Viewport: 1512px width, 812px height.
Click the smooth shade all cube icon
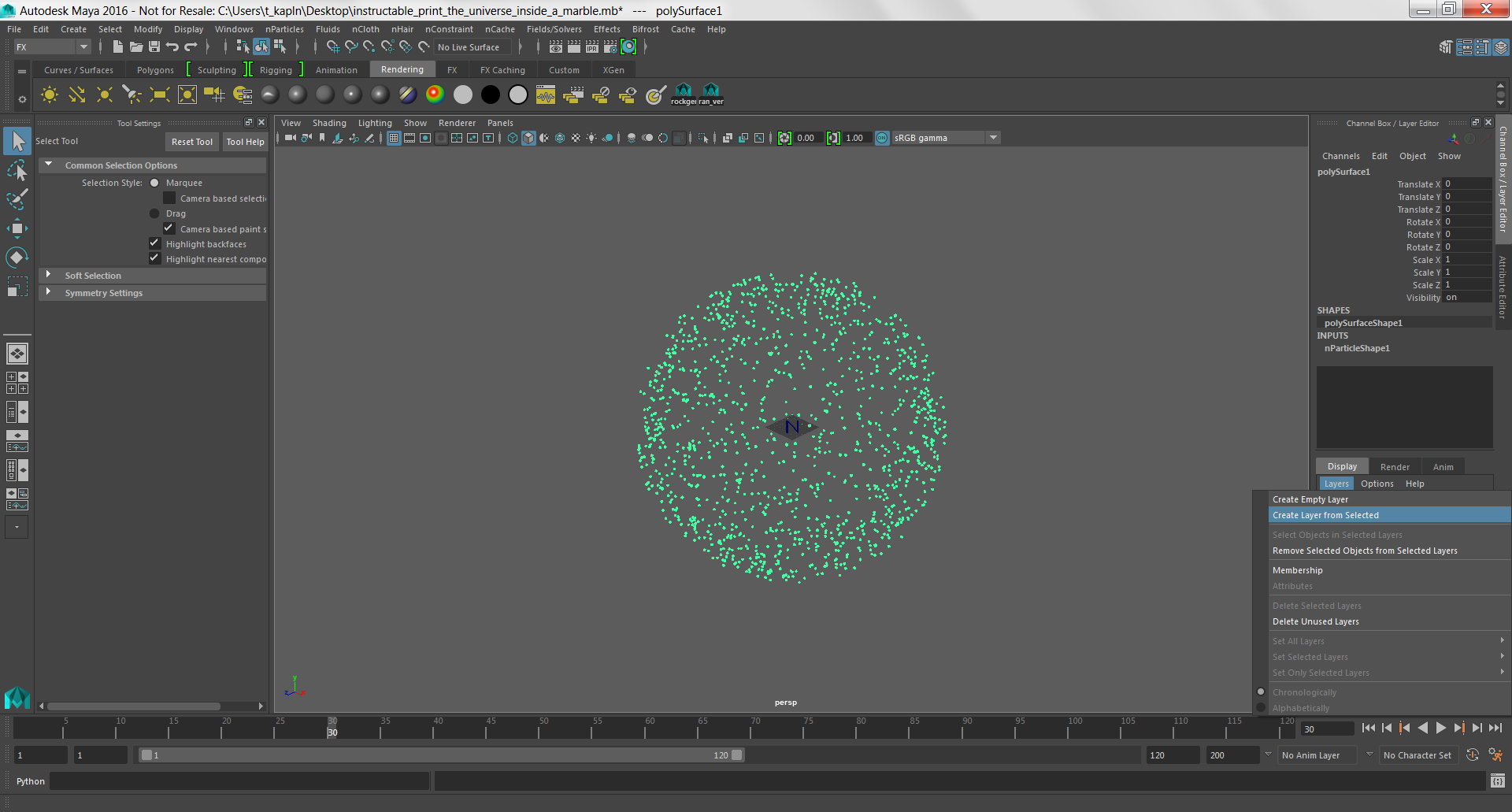(x=528, y=138)
